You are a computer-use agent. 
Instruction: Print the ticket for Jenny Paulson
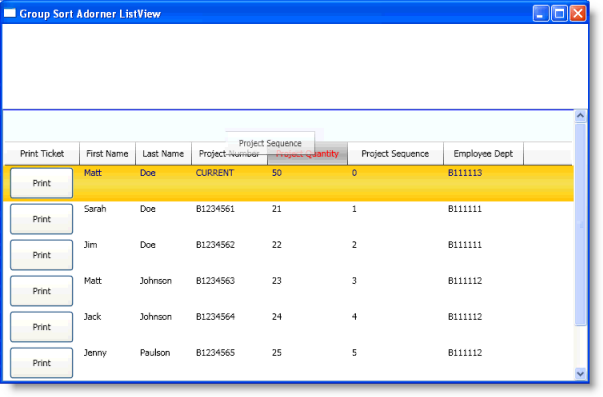point(42,363)
